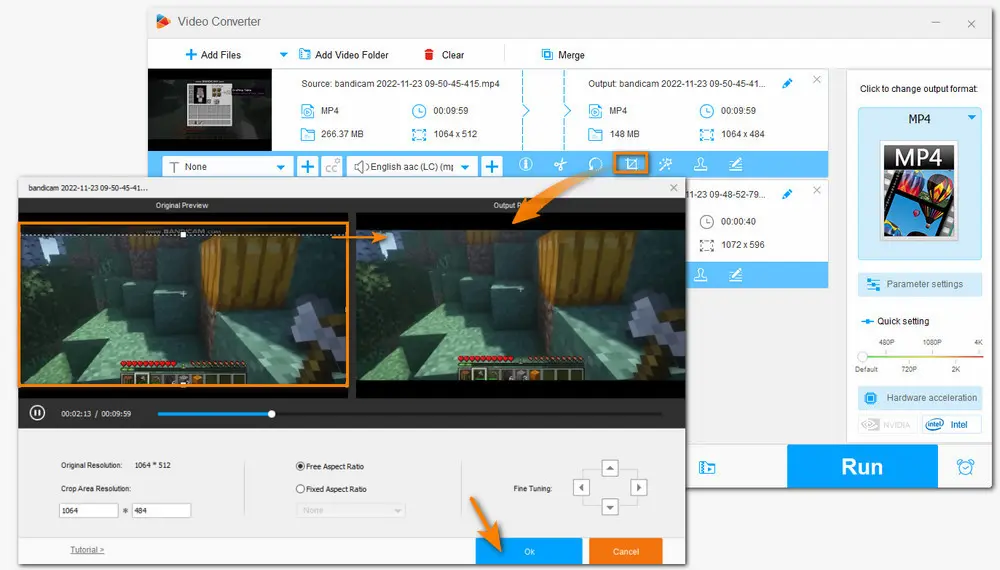This screenshot has height=570, width=1000.
Task: Edit output name pencil for first file
Action: [787, 84]
